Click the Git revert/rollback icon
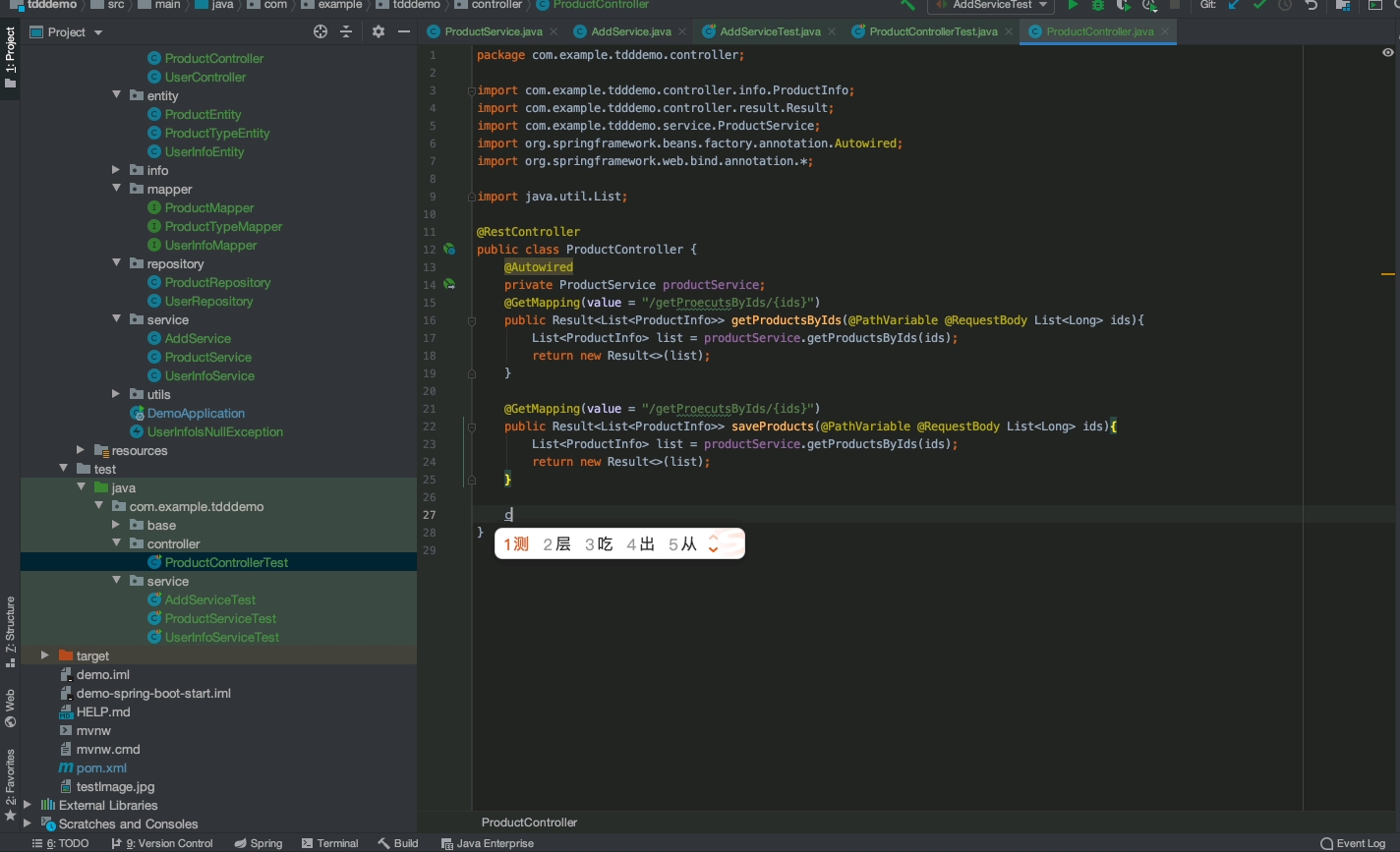 [1311, 5]
